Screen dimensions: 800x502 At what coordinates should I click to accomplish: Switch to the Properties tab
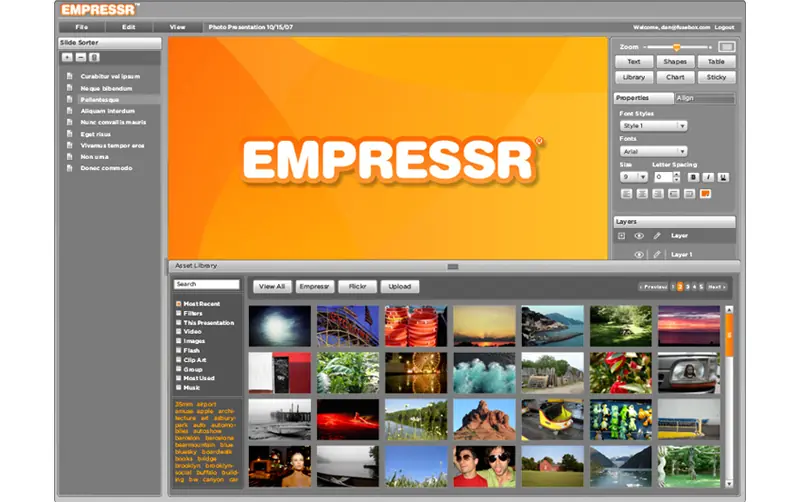point(643,98)
